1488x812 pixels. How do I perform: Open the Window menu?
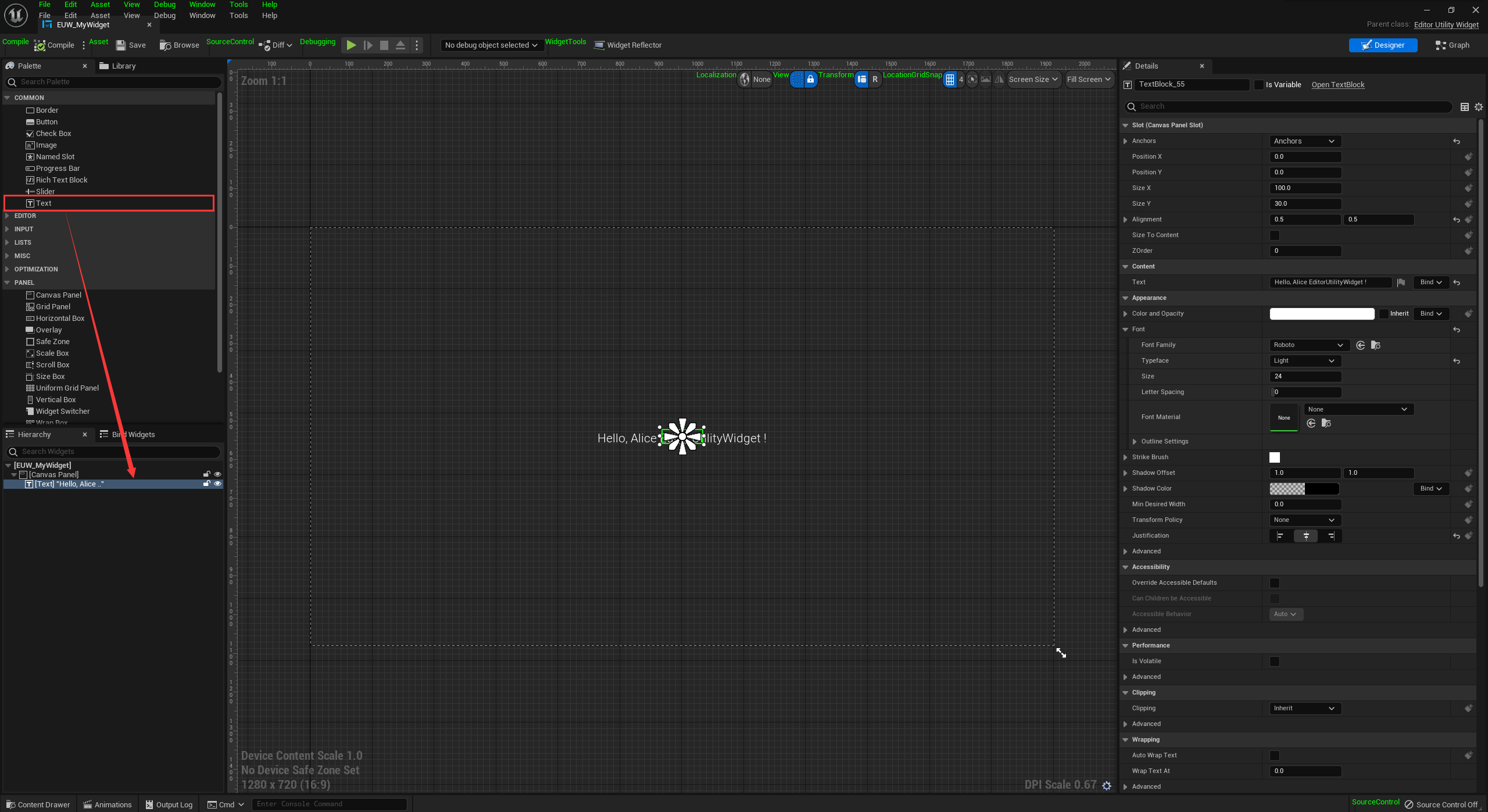tap(202, 16)
